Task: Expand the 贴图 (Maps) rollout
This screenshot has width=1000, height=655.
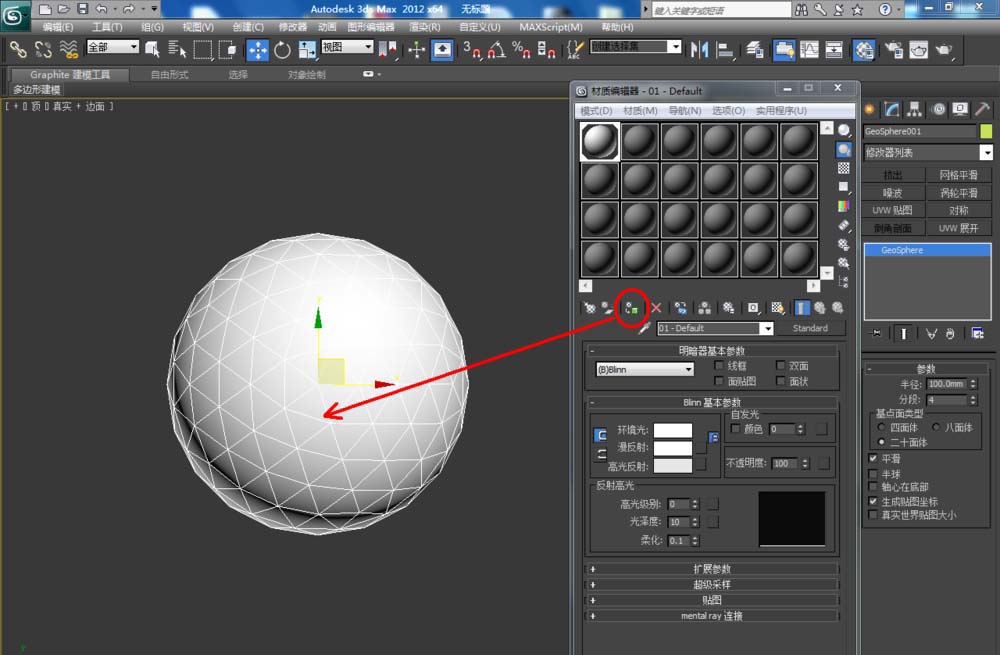Action: tap(712, 600)
